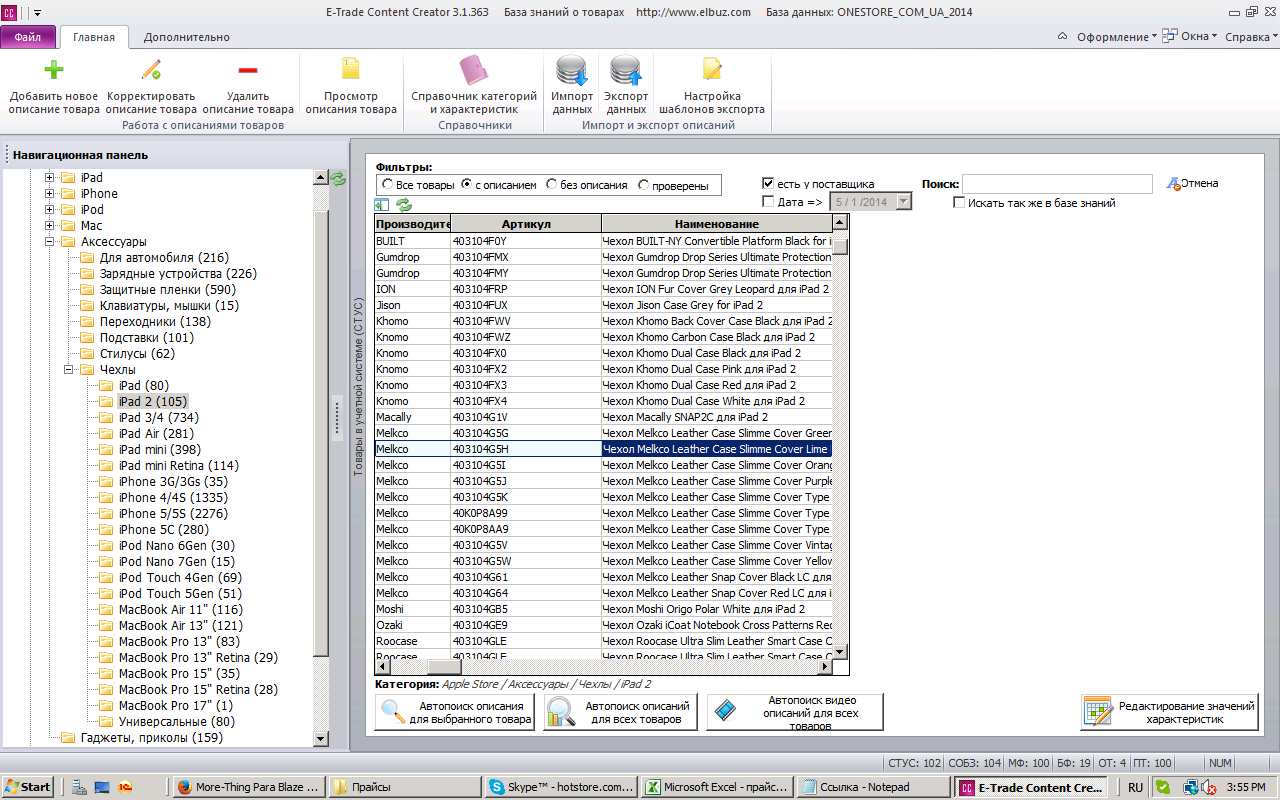This screenshot has width=1280, height=800.
Task: Open the quick access toolbar customize arrow
Action: [38, 13]
